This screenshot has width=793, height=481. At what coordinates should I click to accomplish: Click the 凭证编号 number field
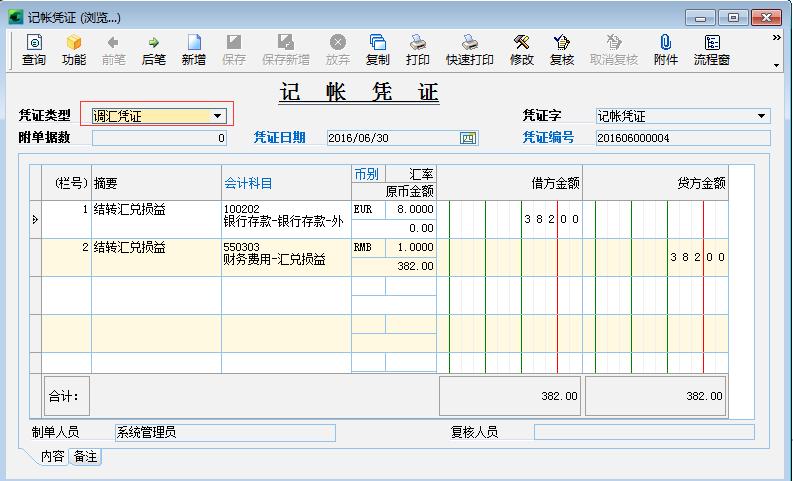[x=683, y=138]
